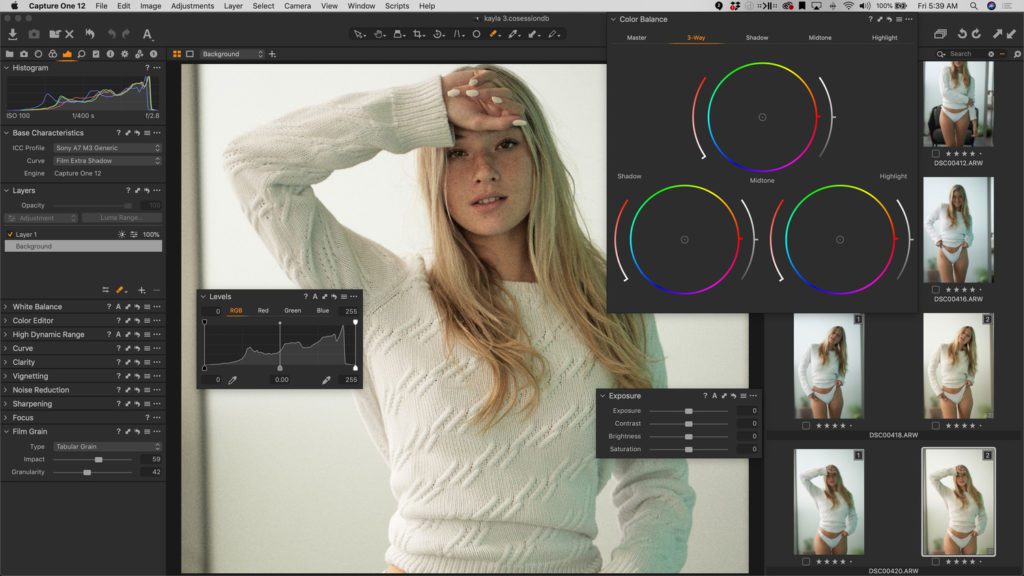Select the Red channel tab in Levels
This screenshot has width=1024, height=576.
tap(263, 311)
